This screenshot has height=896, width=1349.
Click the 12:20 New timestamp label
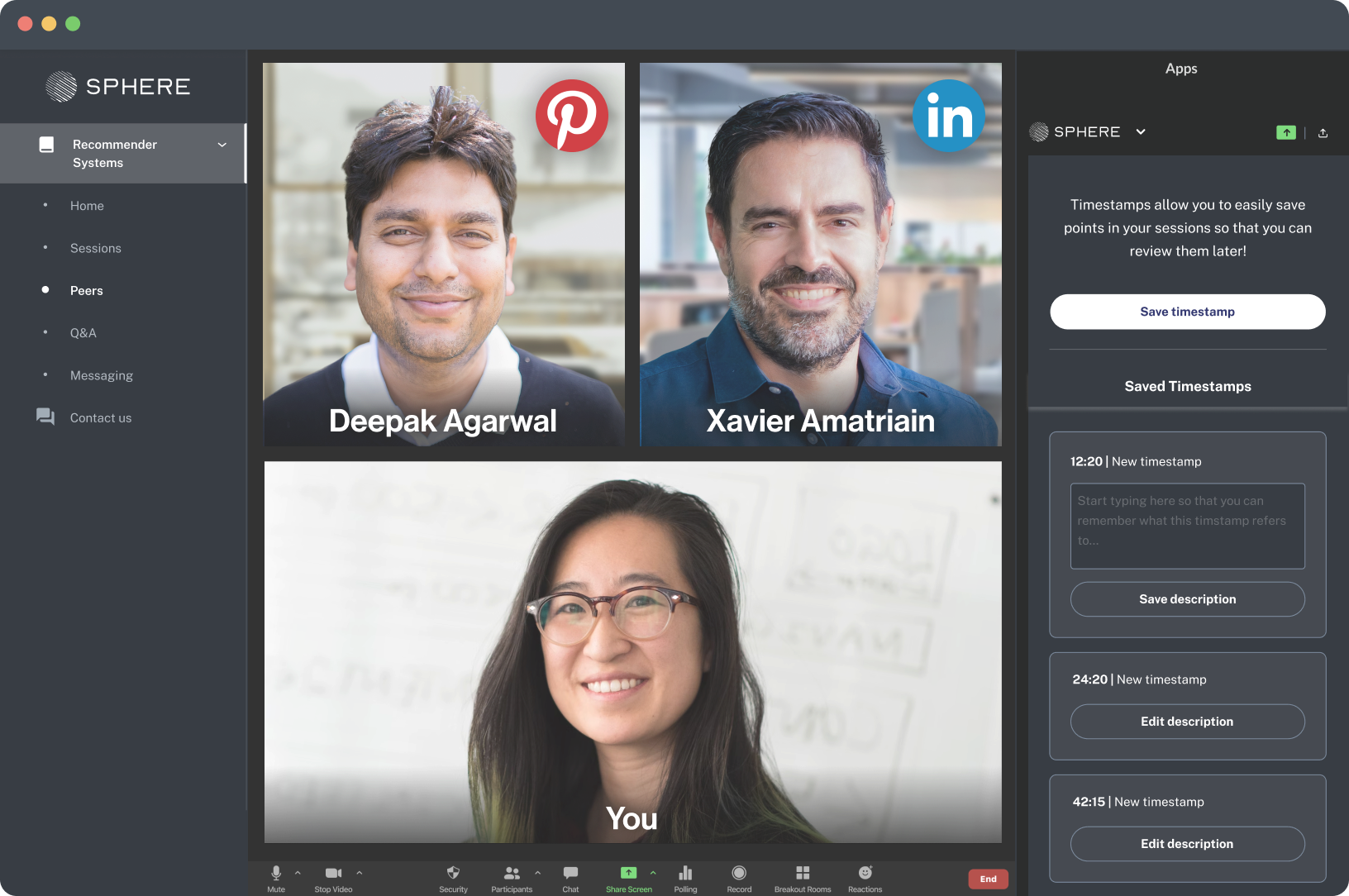click(1136, 461)
